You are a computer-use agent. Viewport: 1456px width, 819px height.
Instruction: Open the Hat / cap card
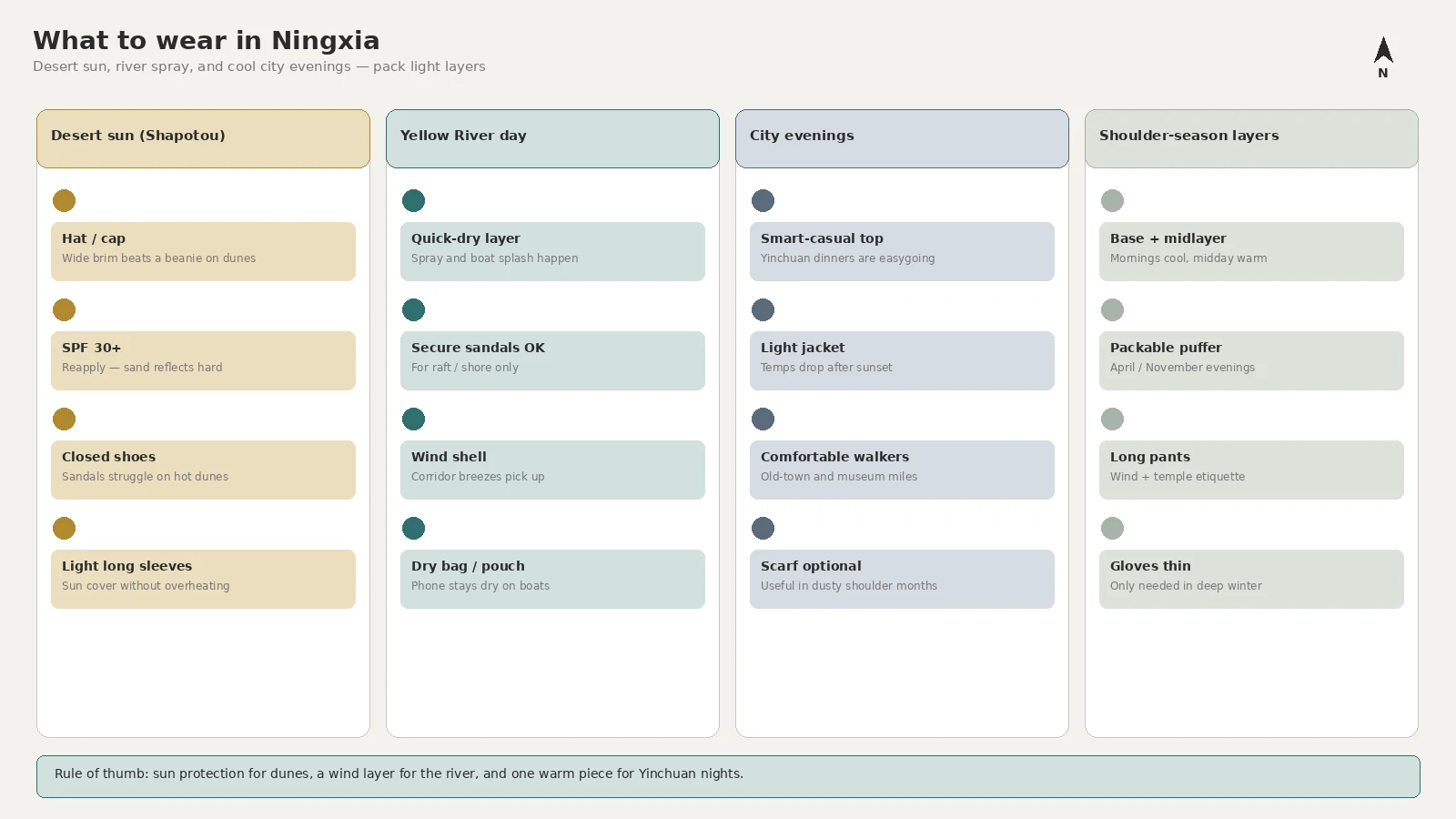pyautogui.click(x=203, y=251)
